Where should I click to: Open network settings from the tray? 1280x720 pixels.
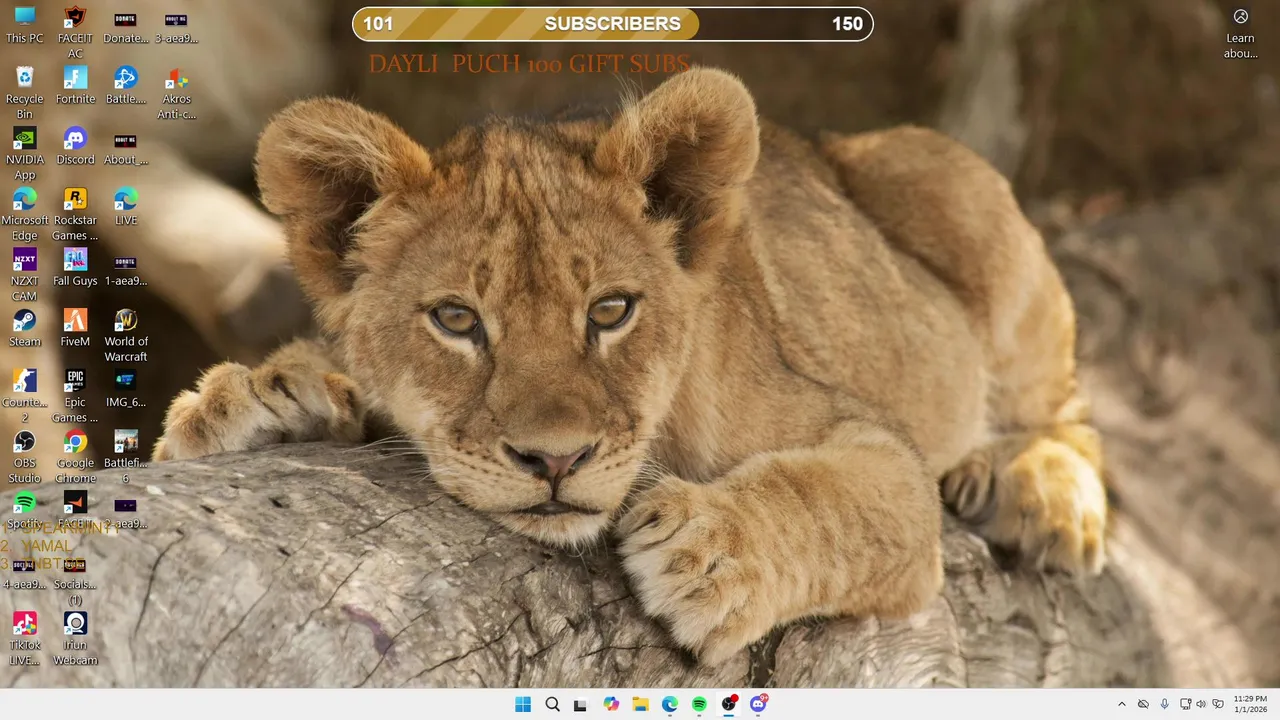click(1186, 704)
